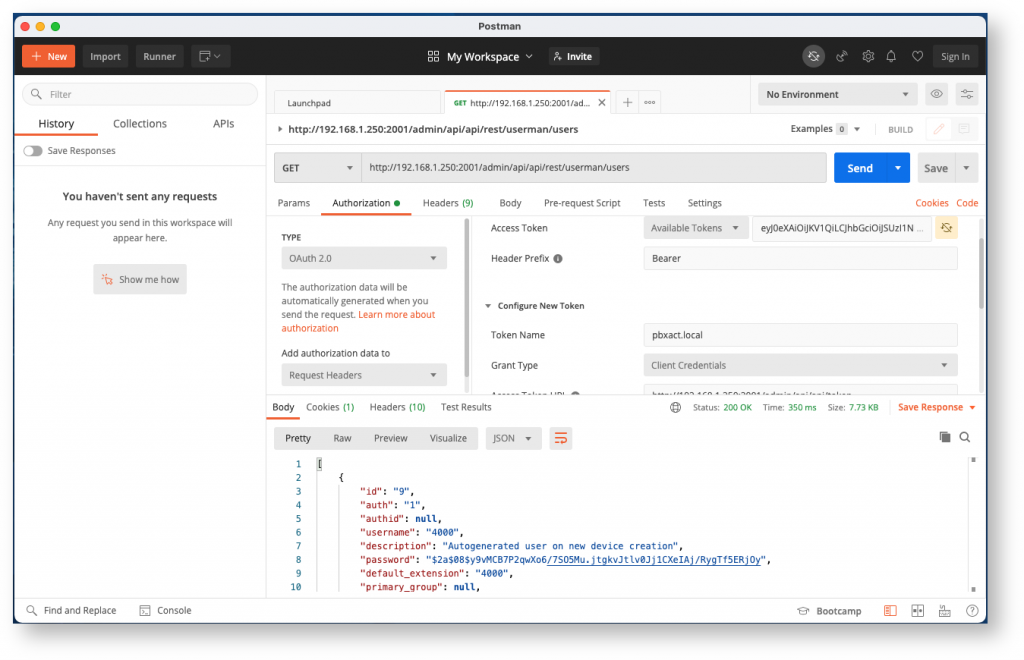Click the Invite button
Image resolution: width=1024 pixels, height=660 pixels.
tap(573, 57)
